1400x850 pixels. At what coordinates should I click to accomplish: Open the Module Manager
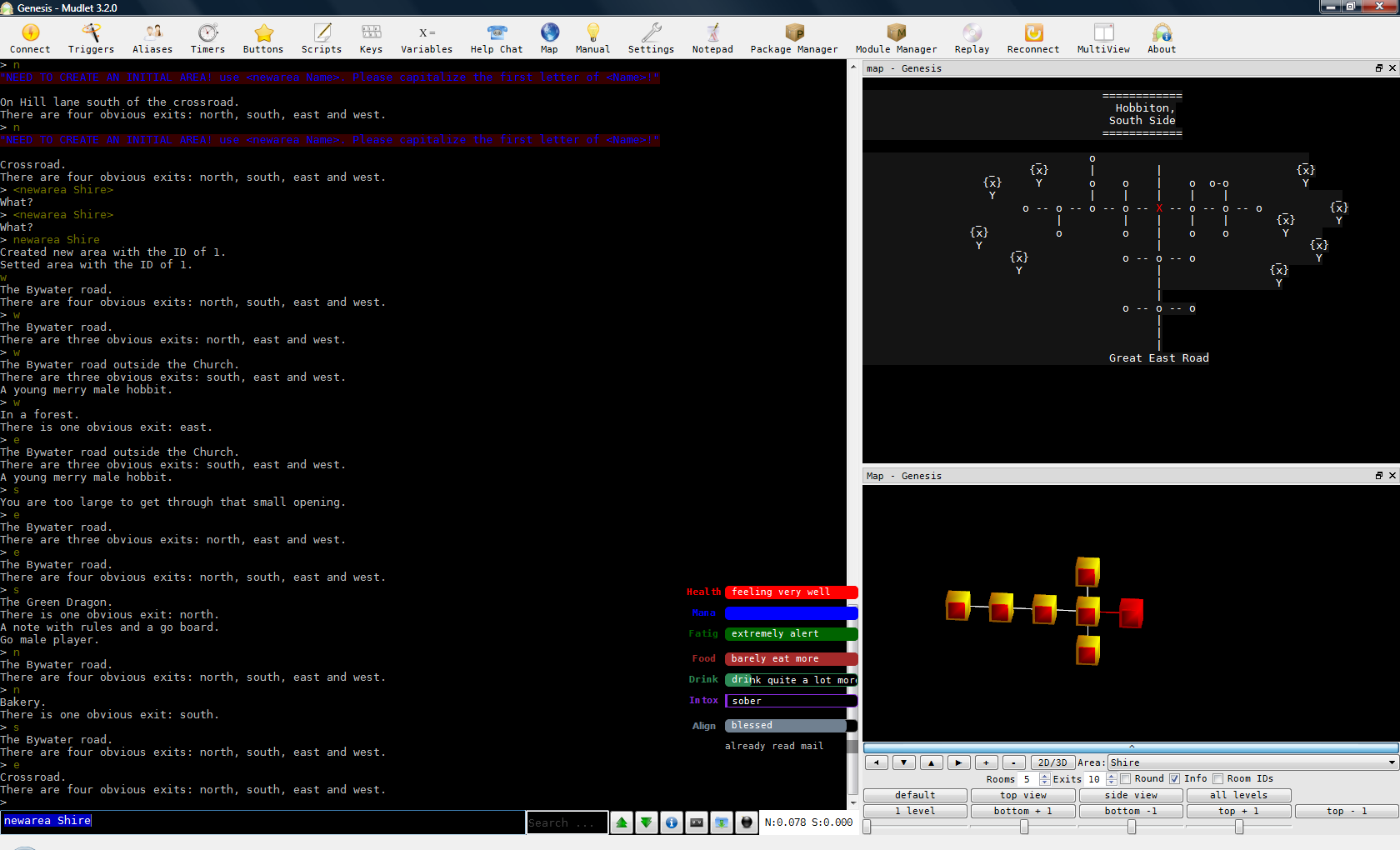pyautogui.click(x=896, y=38)
